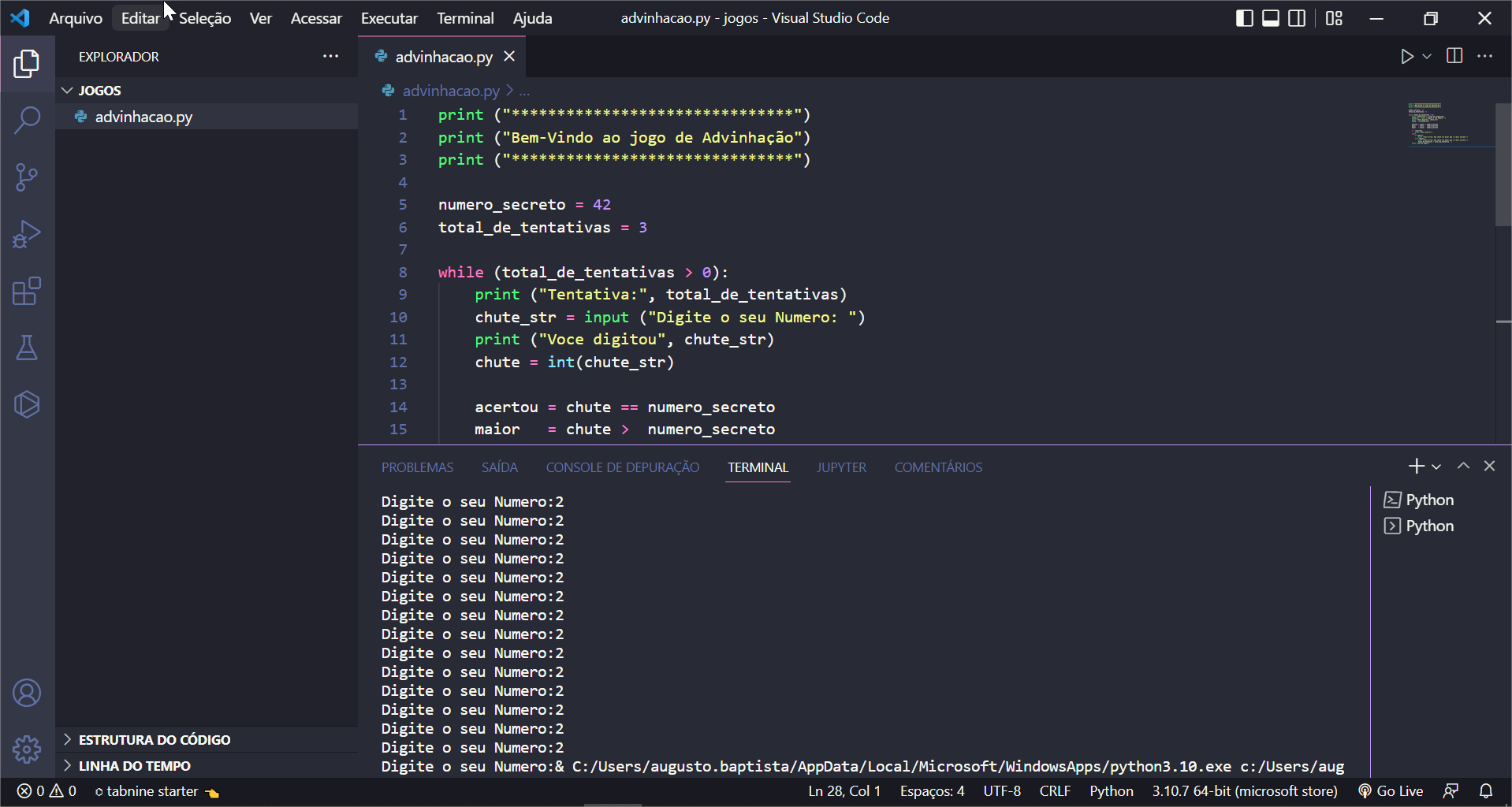Open editor More Actions ellipsis

[x=1485, y=56]
